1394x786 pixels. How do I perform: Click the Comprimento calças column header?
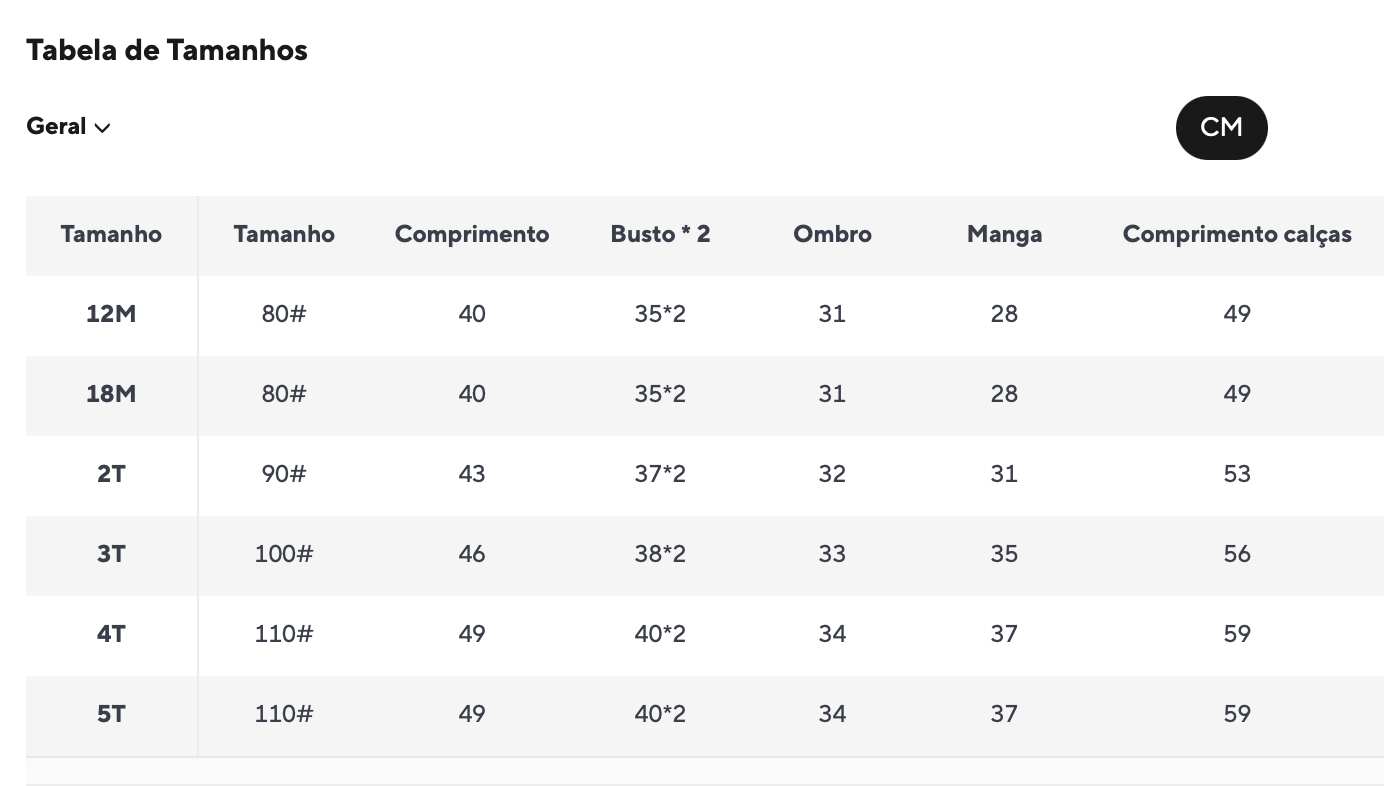1237,234
